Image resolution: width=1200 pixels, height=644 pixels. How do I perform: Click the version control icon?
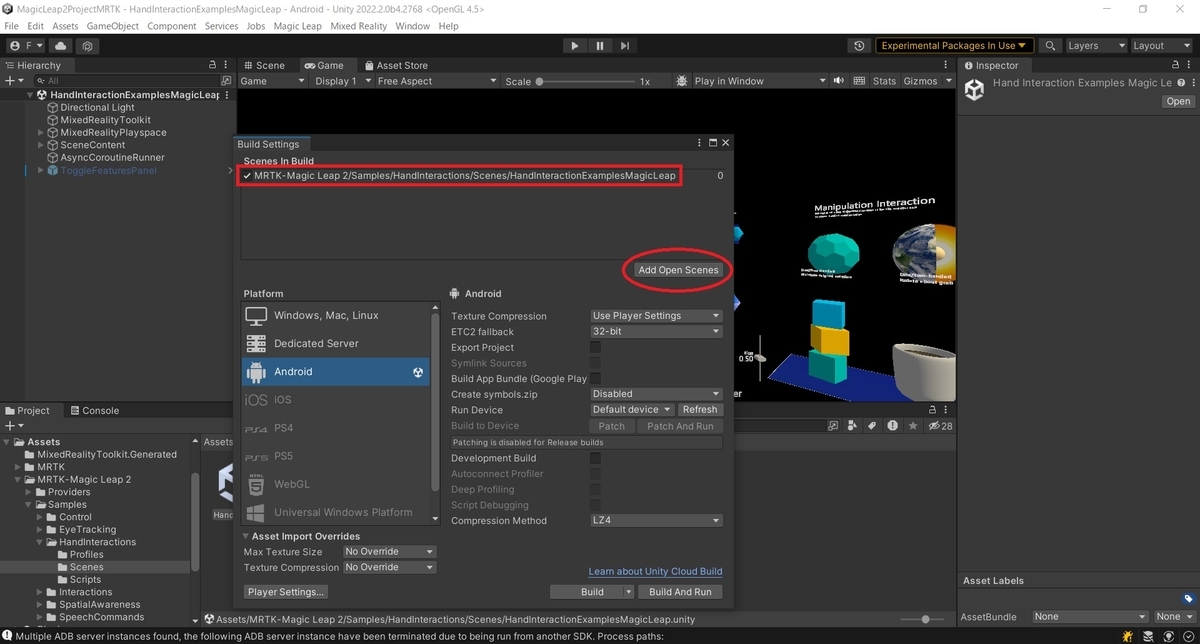88,46
